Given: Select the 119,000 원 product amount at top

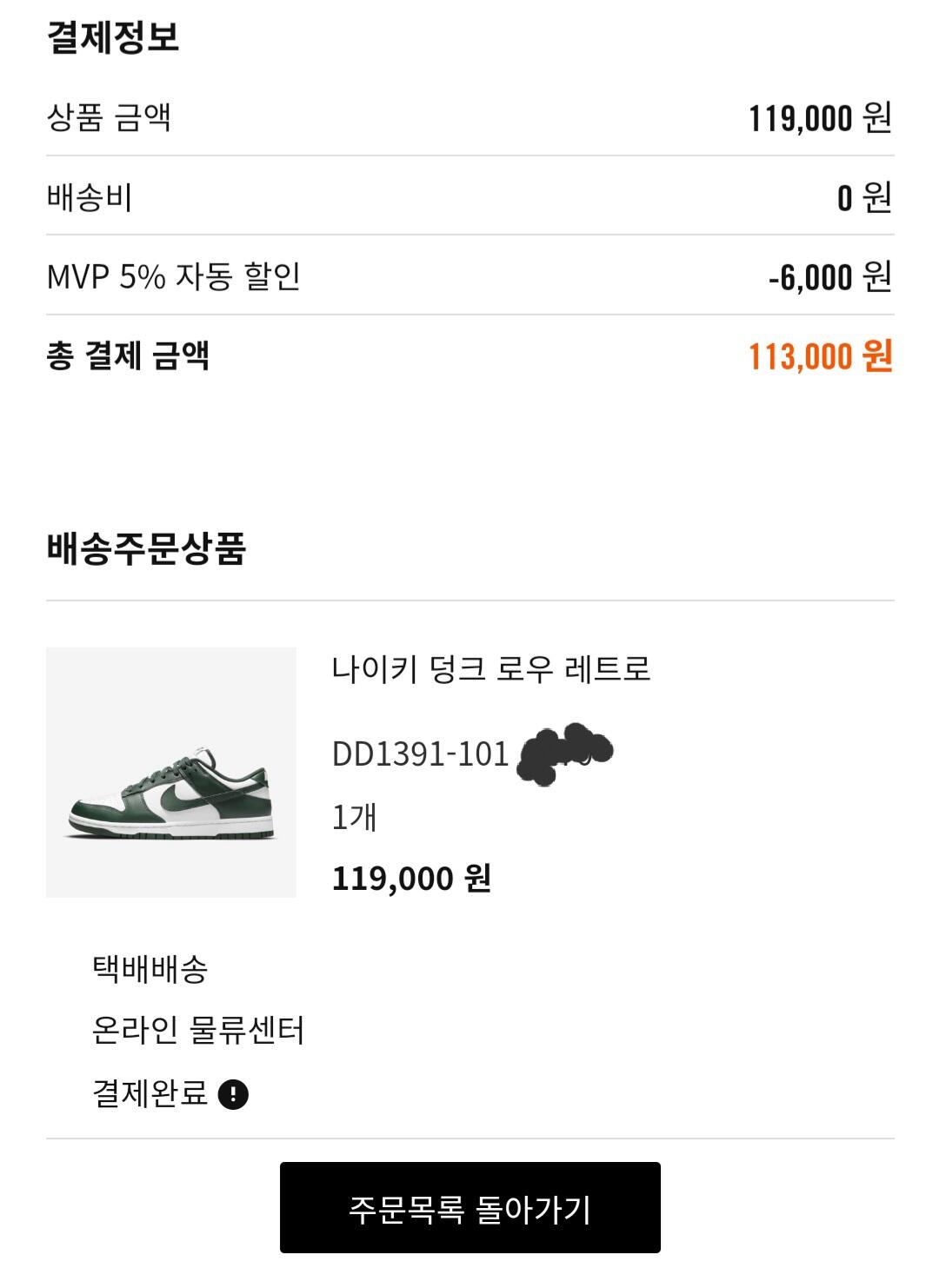Looking at the screenshot, I should (821, 118).
